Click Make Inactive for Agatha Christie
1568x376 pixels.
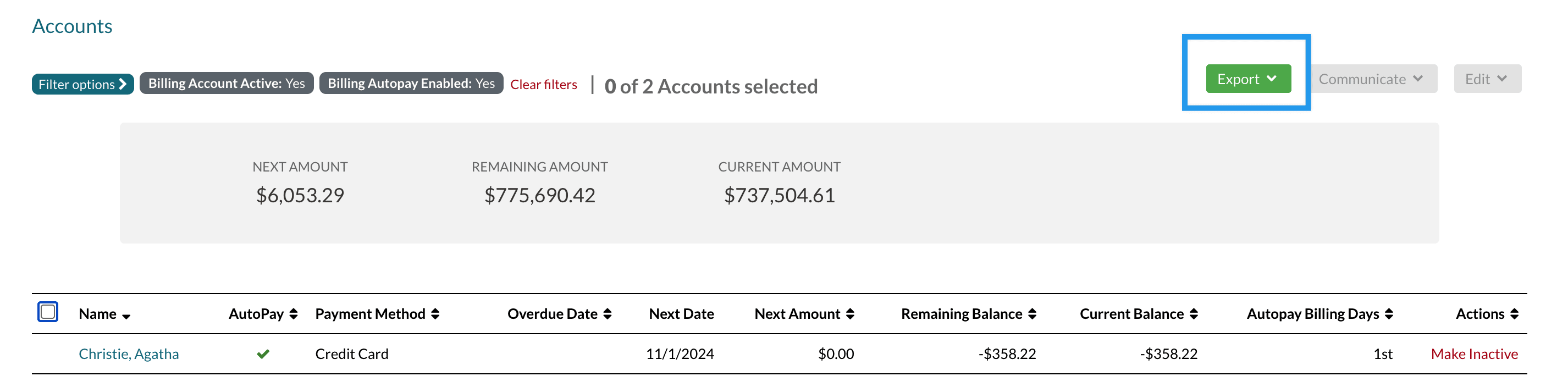(1473, 354)
